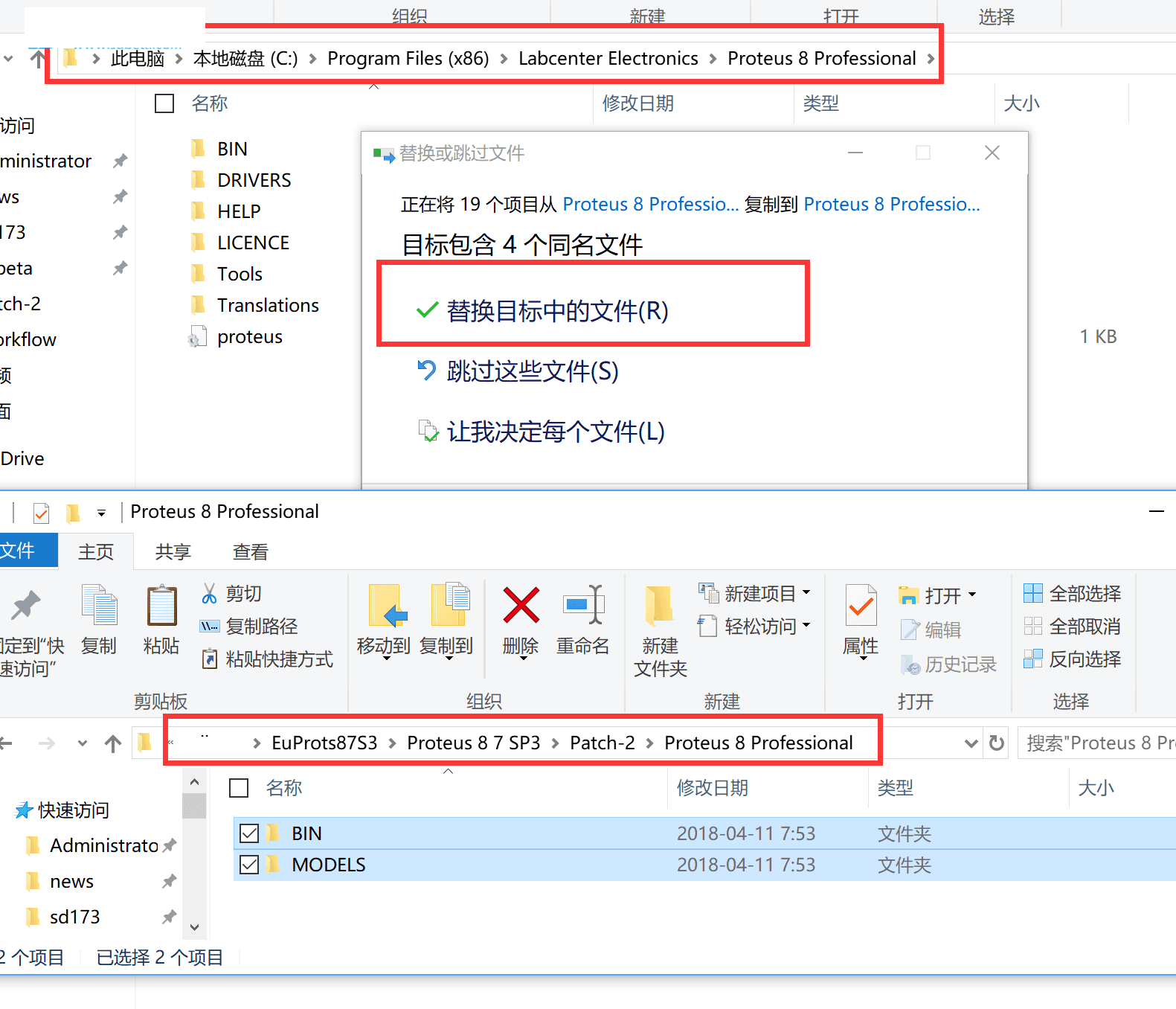Choose Replace files in destination (R)
Viewport: 1176px width, 1009px height.
click(542, 310)
